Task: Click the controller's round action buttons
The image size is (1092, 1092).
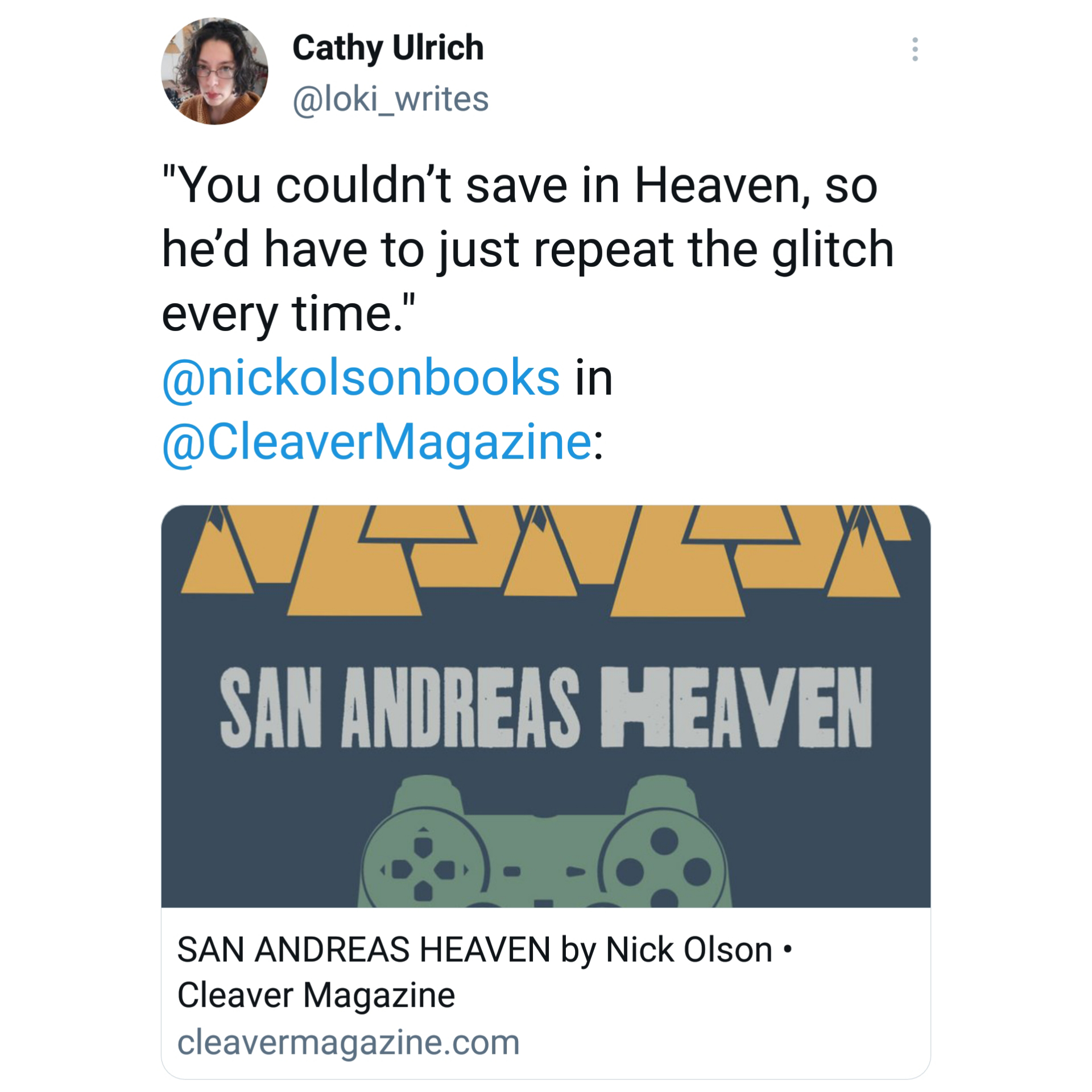Action: pos(664,871)
